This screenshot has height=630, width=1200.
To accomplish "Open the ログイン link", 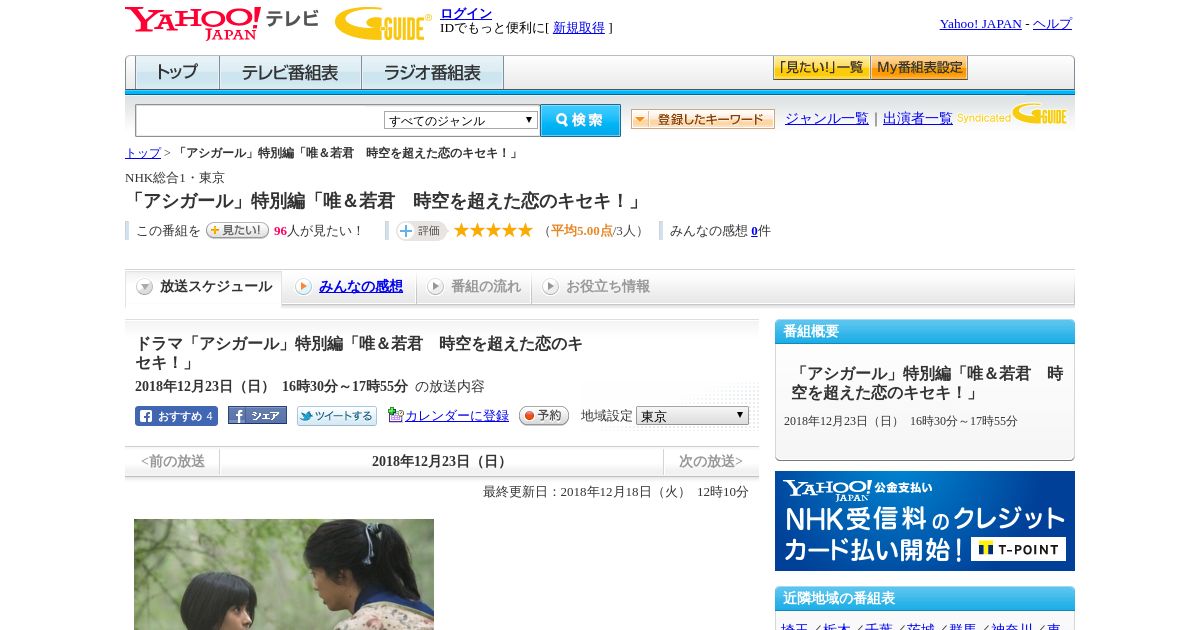I will click(466, 13).
